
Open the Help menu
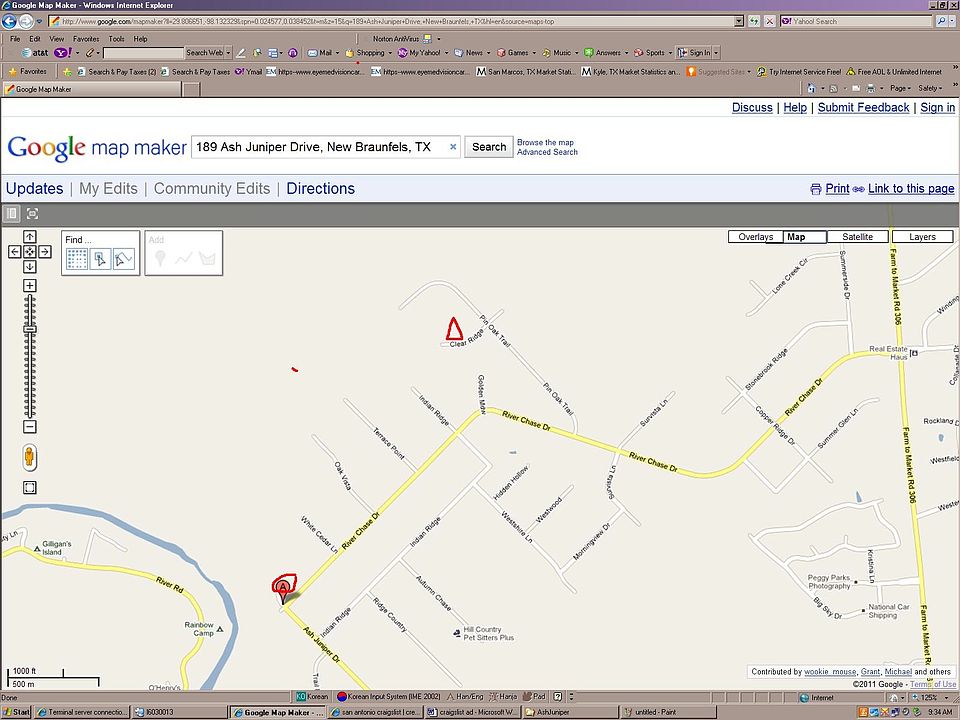tap(140, 39)
